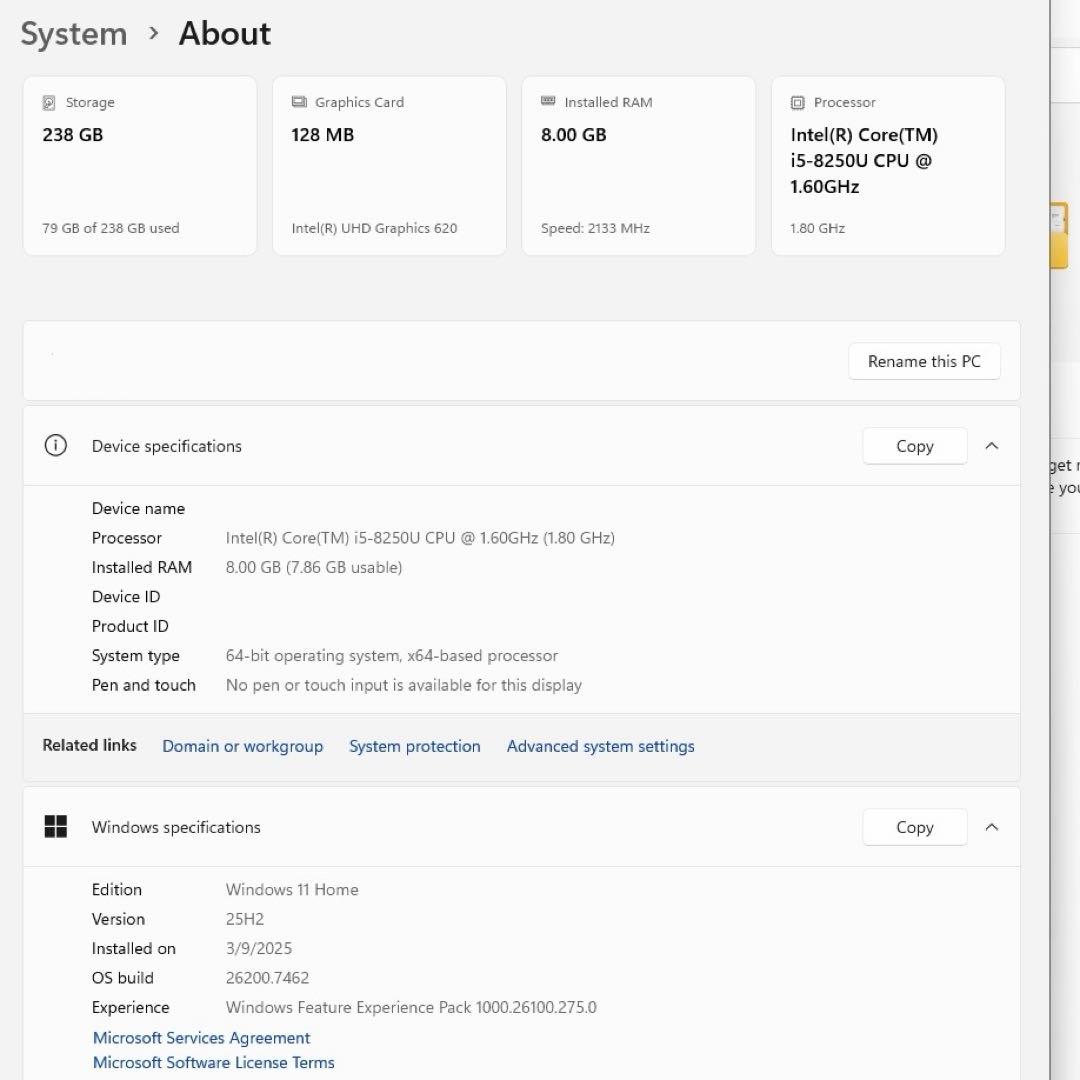This screenshot has width=1080, height=1080.
Task: Collapse the Windows specifications section
Action: (992, 827)
